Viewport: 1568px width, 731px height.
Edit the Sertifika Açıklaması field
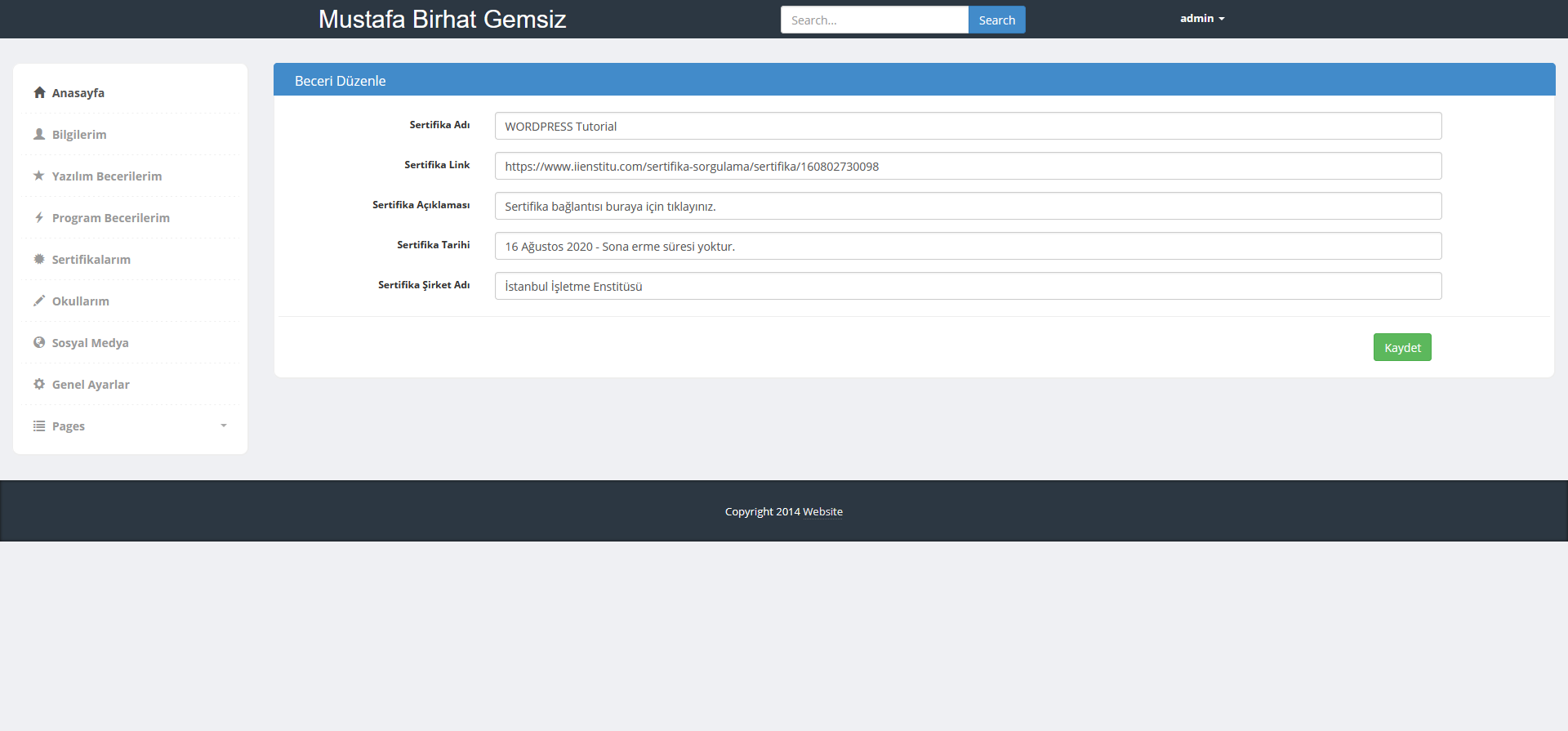968,206
